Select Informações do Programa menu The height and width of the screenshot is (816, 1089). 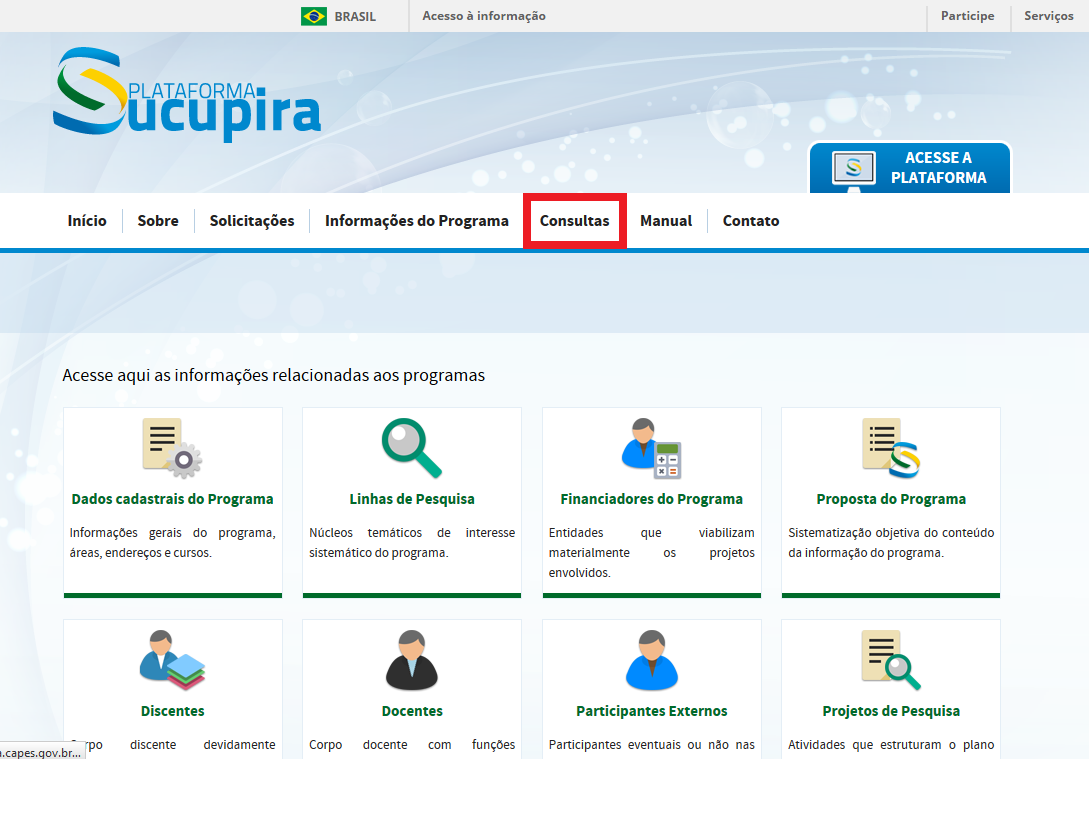(x=417, y=221)
